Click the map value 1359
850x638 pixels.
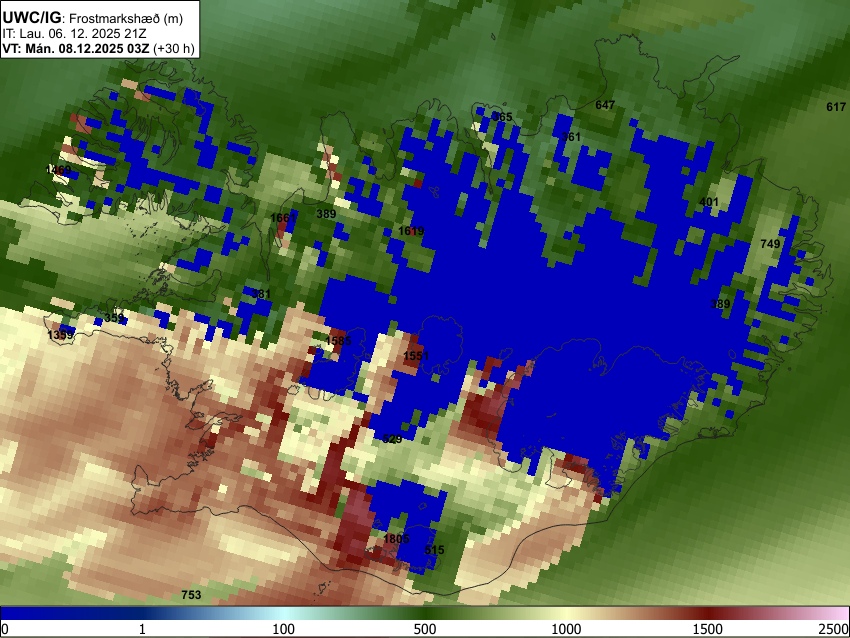coord(60,335)
